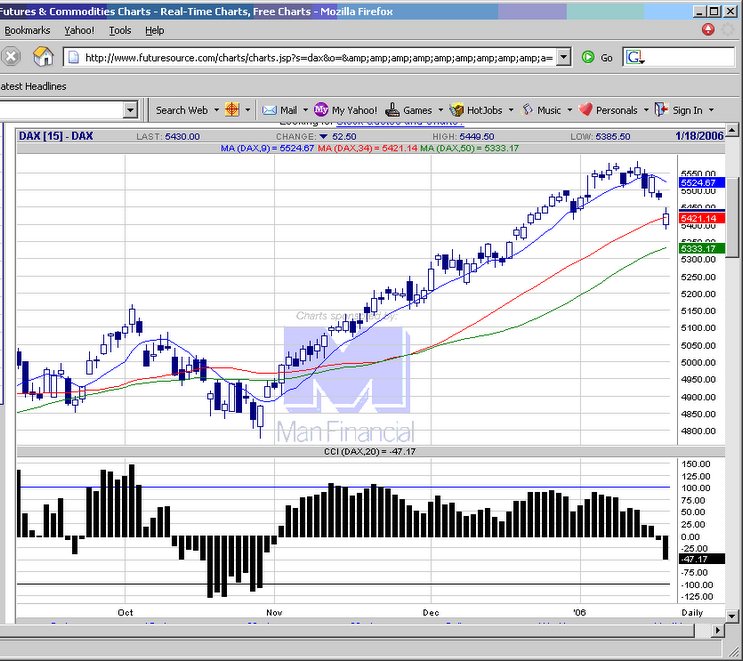Click the red 5421.14 MA price label
The width and height of the screenshot is (743, 661).
(x=702, y=218)
